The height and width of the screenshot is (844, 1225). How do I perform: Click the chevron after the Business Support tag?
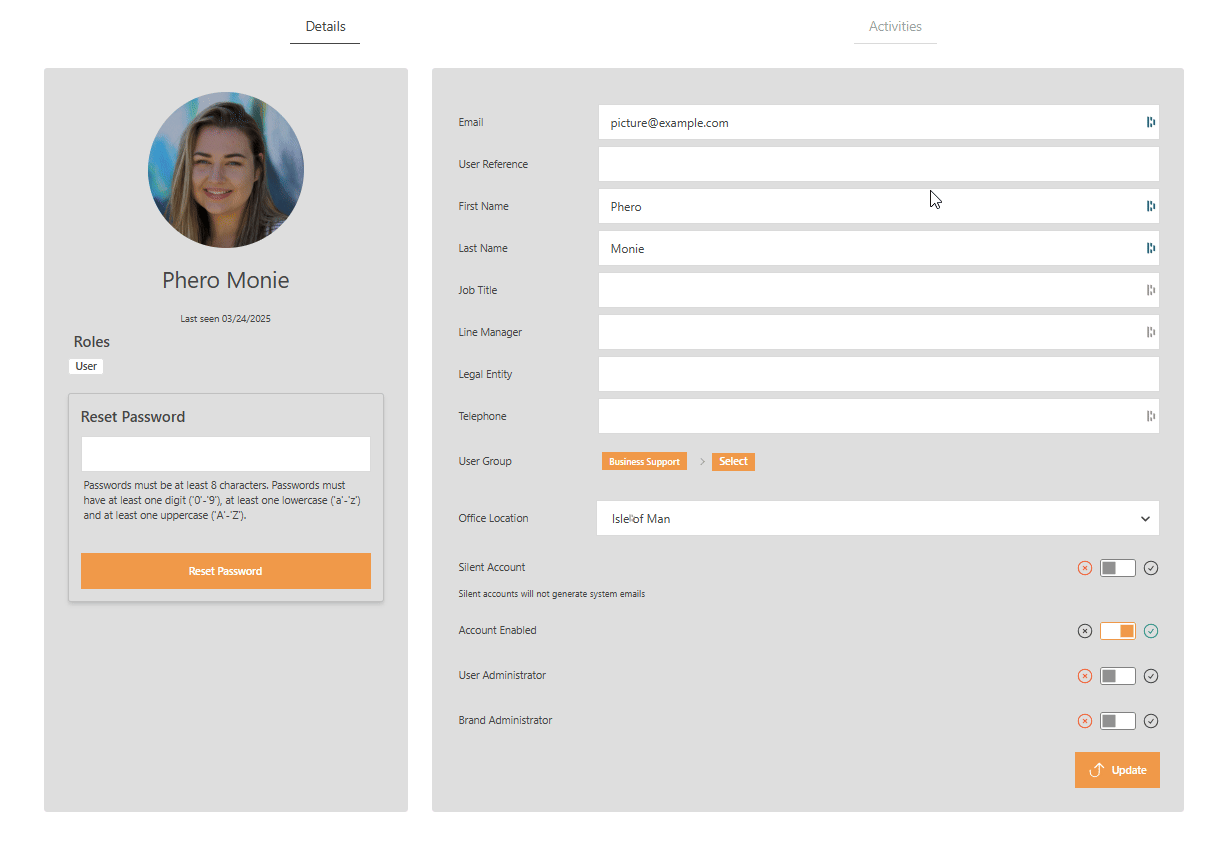(x=701, y=461)
